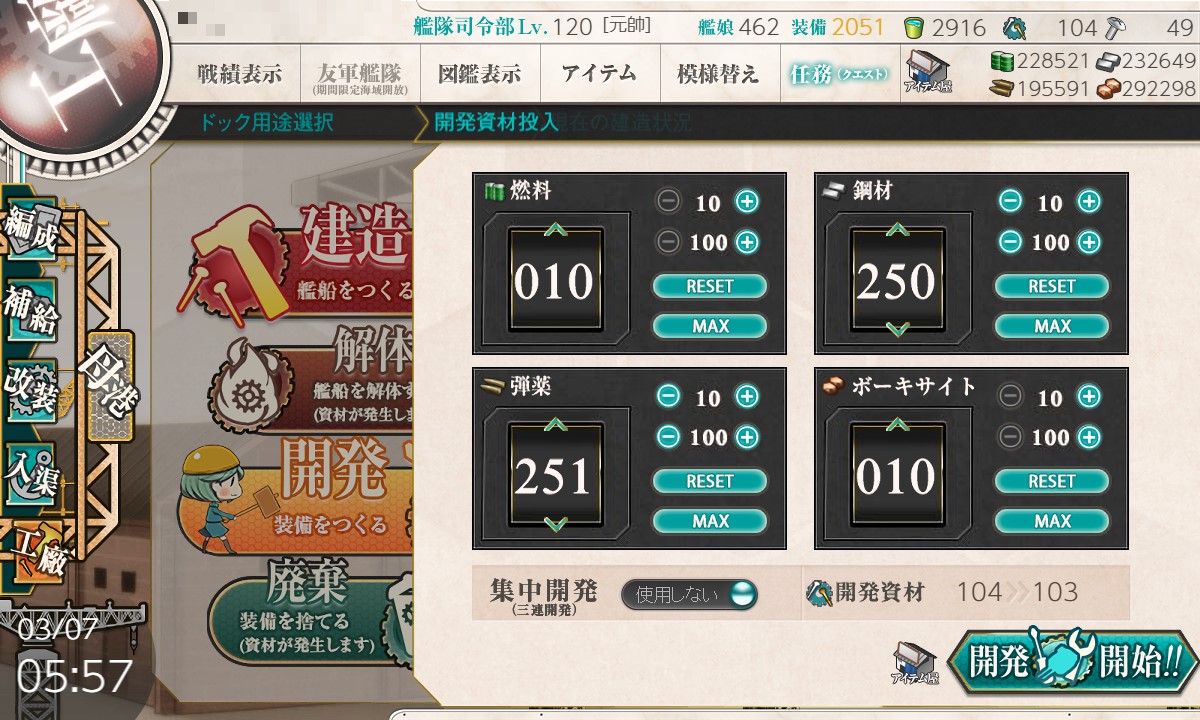This screenshot has width=1200, height=720.
Task: Click the ボーキサイト 010 number dial
Action: (x=896, y=476)
